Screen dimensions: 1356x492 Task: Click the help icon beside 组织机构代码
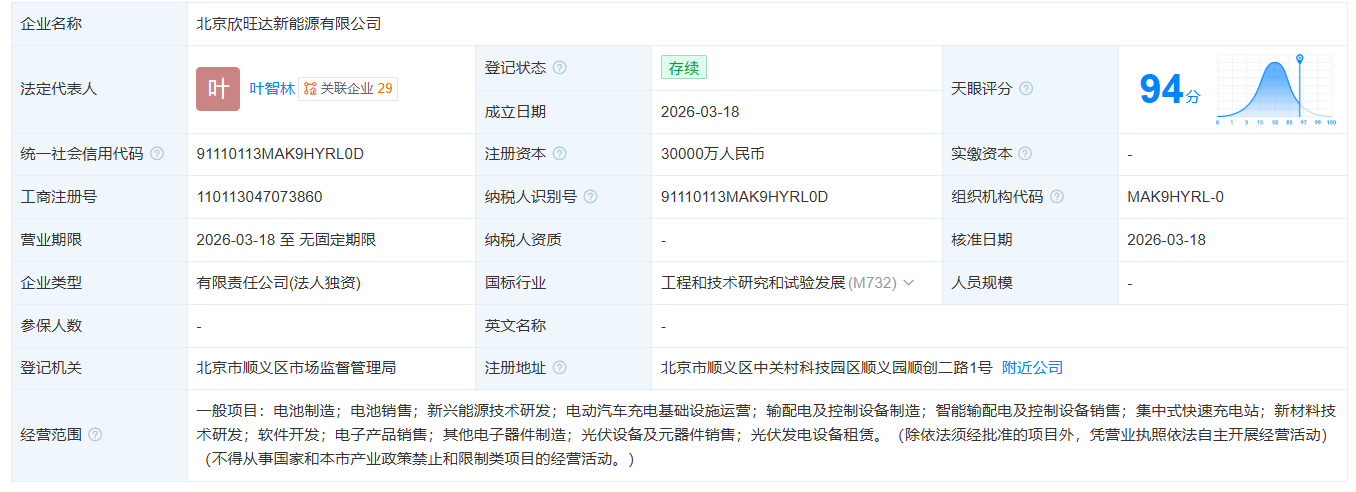[1057, 197]
